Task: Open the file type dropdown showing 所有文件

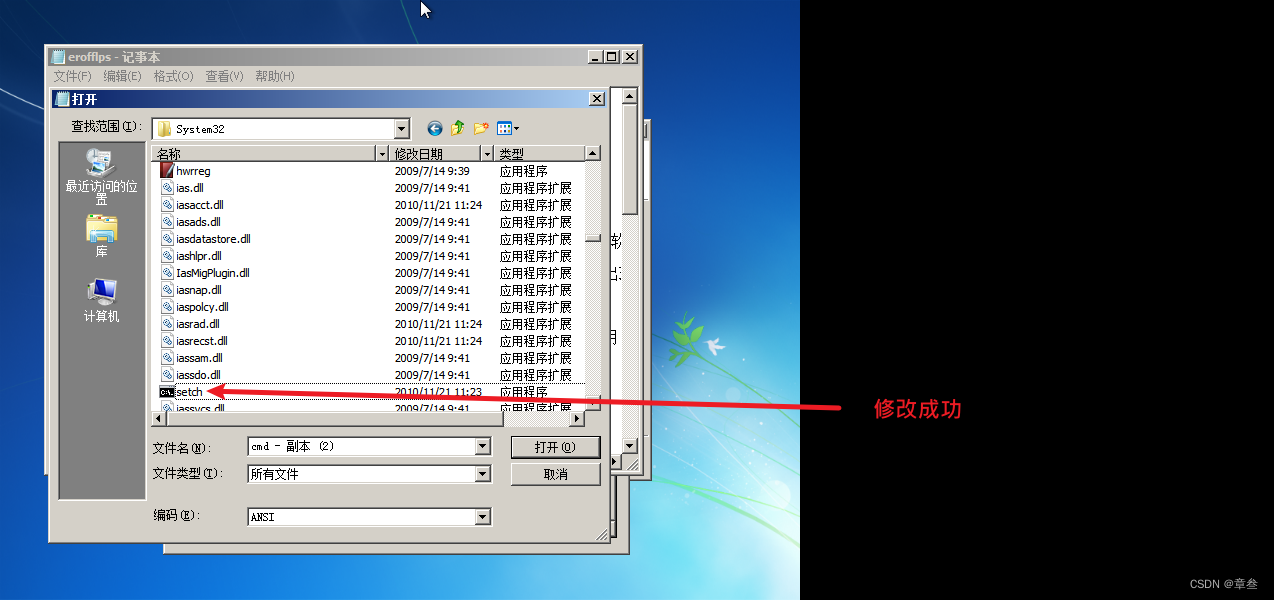Action: coord(483,474)
